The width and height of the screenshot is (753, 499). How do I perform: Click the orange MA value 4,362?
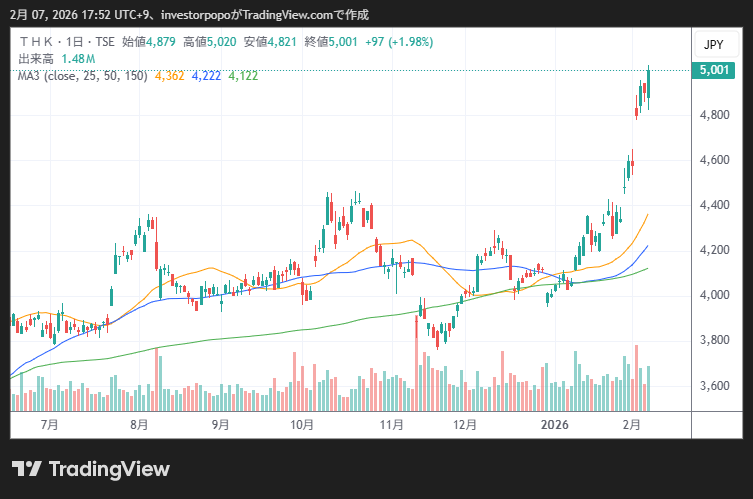click(x=169, y=76)
